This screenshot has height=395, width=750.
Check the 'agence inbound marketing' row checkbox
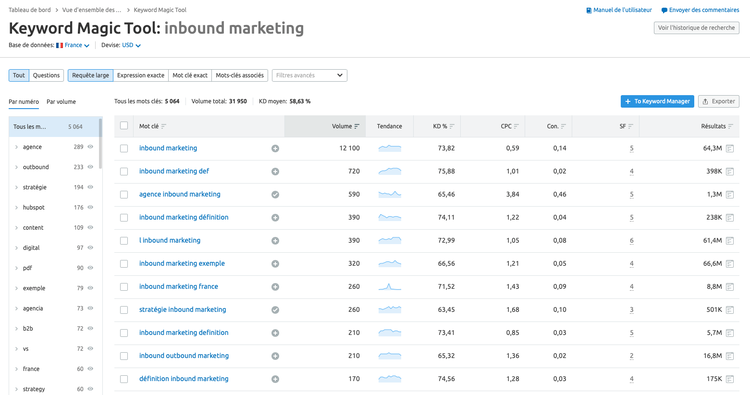point(124,195)
